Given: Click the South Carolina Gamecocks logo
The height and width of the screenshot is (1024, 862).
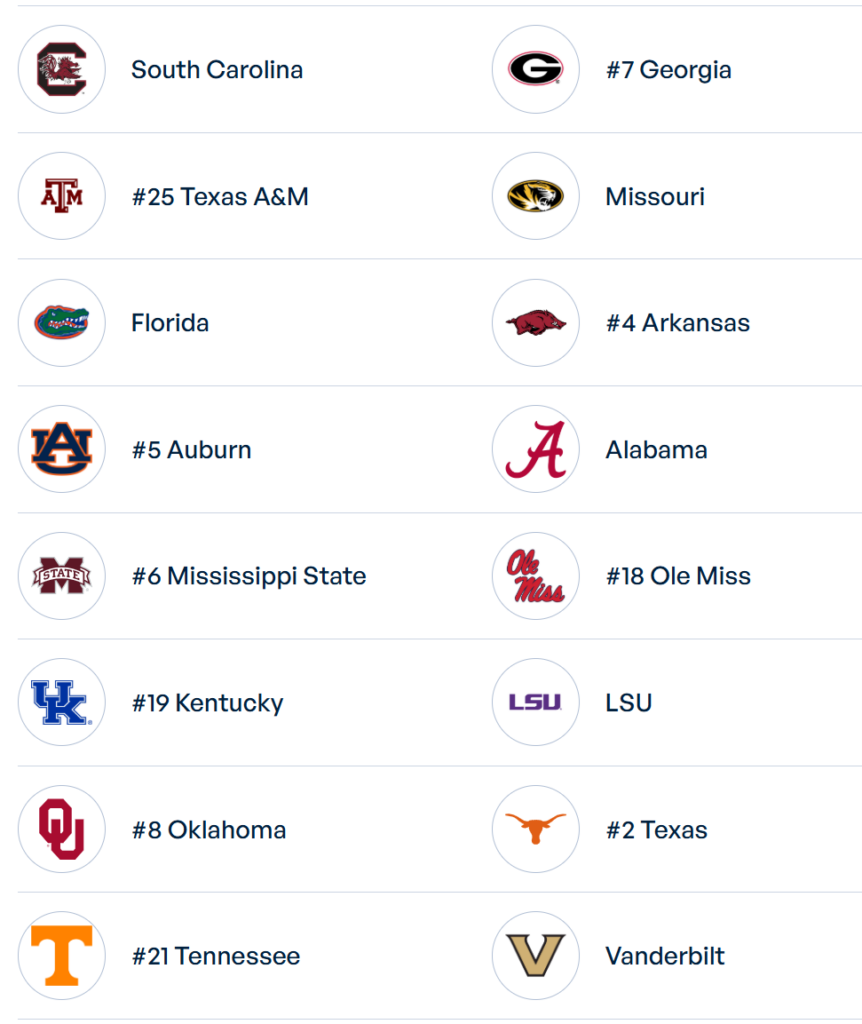Looking at the screenshot, I should pos(61,69).
